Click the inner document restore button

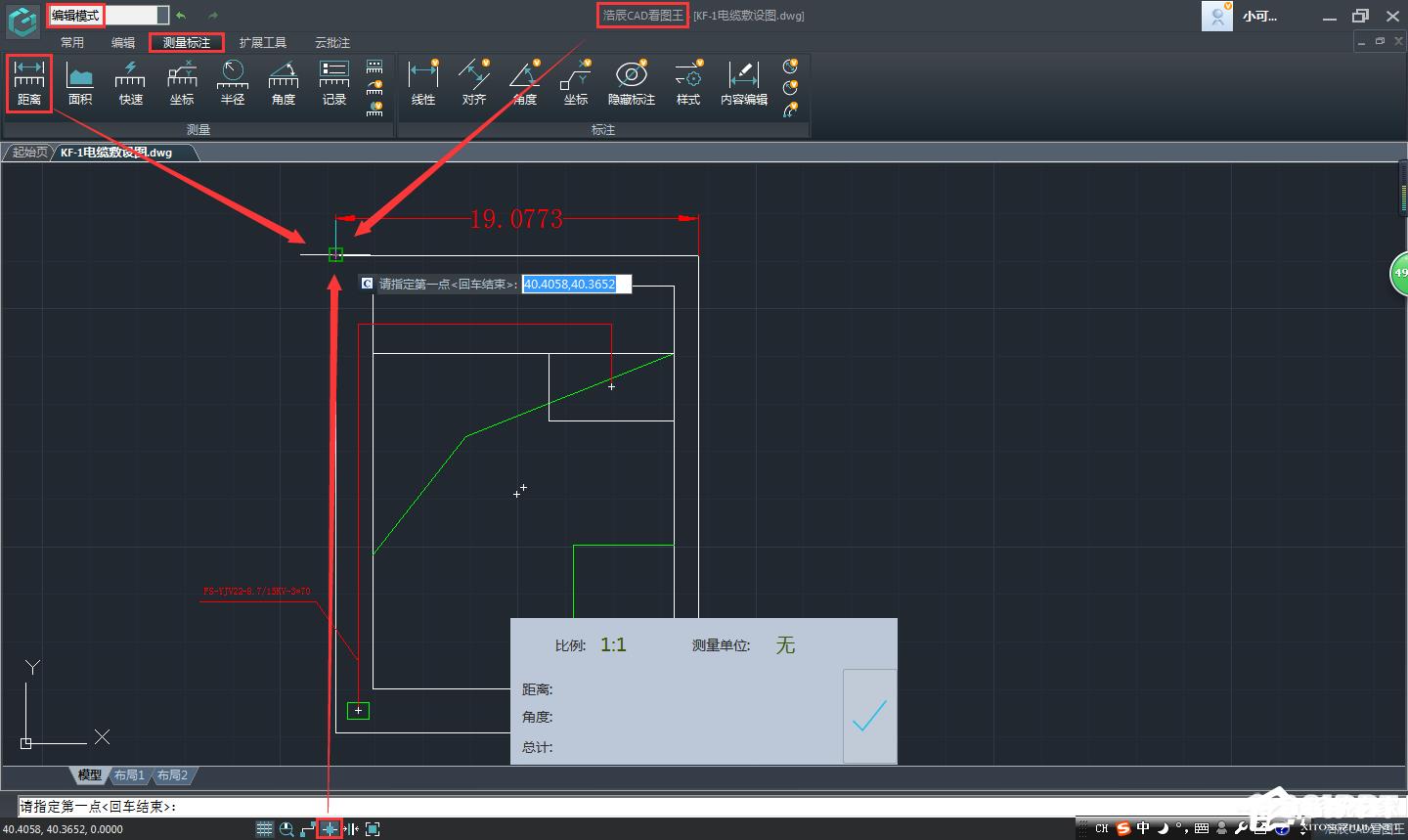(x=1380, y=41)
